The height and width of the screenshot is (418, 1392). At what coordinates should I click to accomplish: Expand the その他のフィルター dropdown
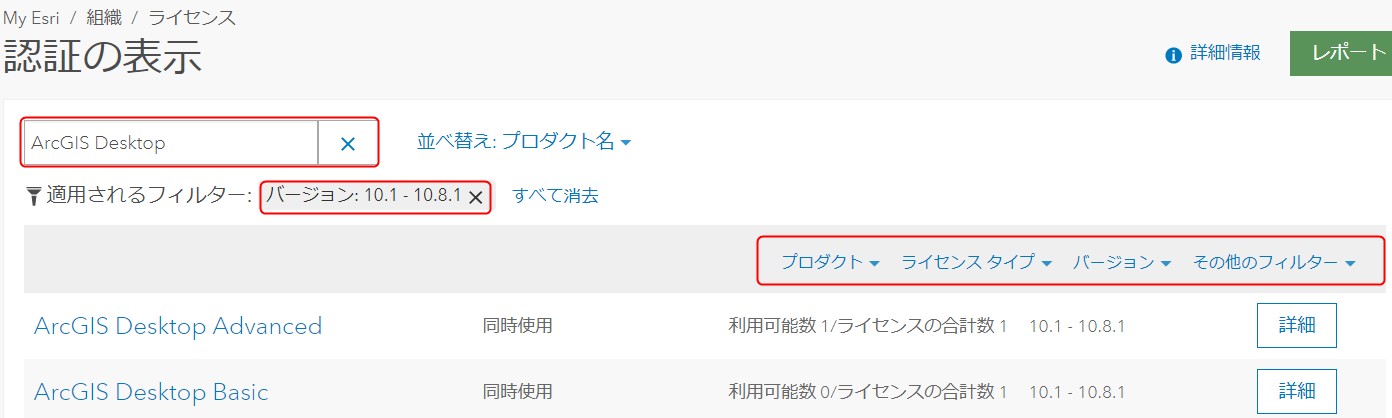[x=1274, y=262]
